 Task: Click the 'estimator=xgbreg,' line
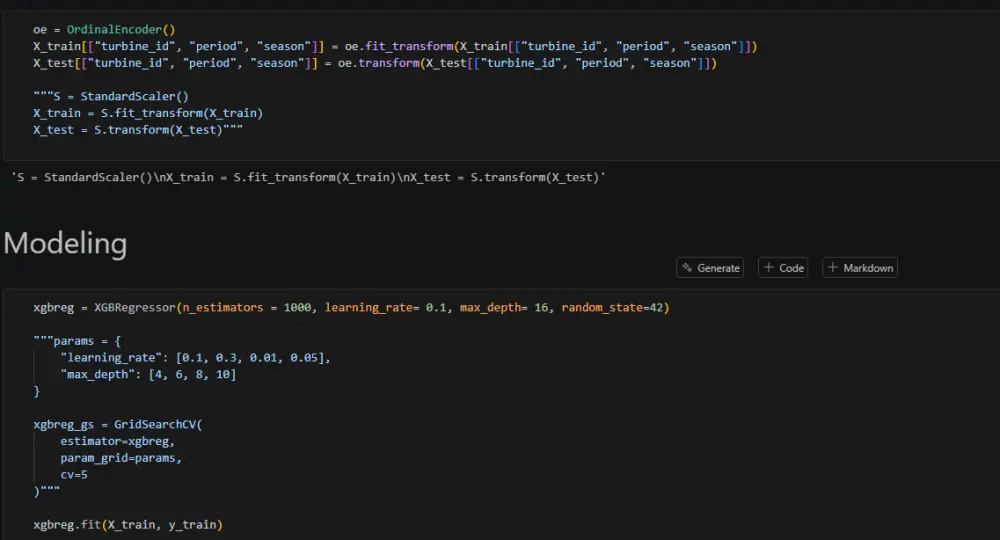[x=117, y=441]
